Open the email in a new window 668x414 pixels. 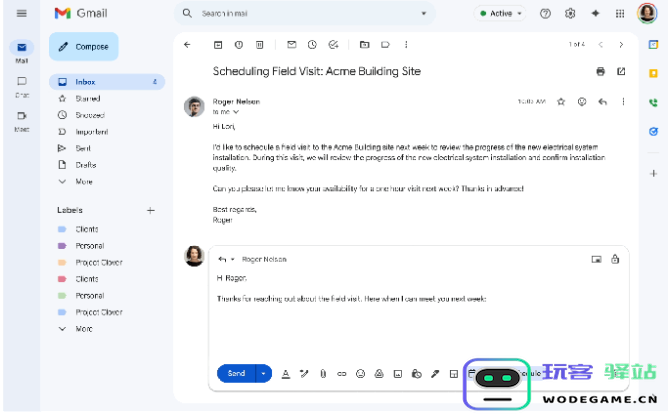click(621, 72)
